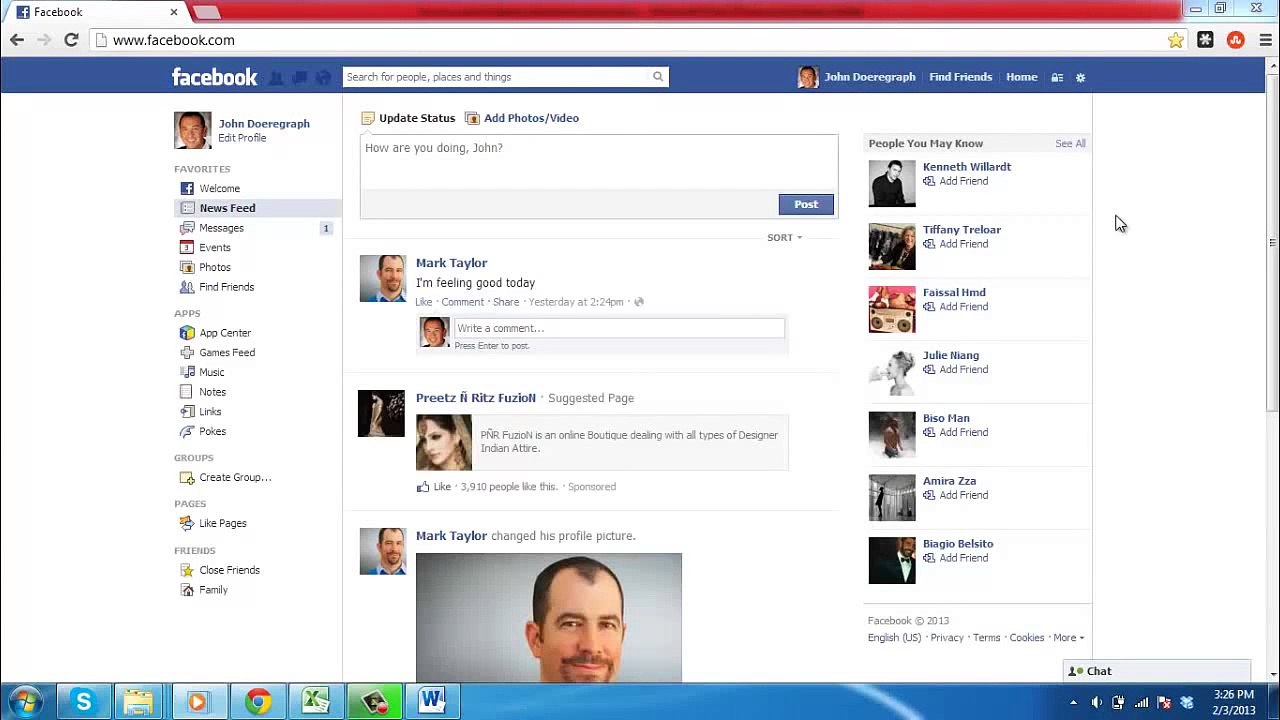1280x720 pixels.
Task: Open the Chat bar
Action: pyautogui.click(x=1158, y=671)
